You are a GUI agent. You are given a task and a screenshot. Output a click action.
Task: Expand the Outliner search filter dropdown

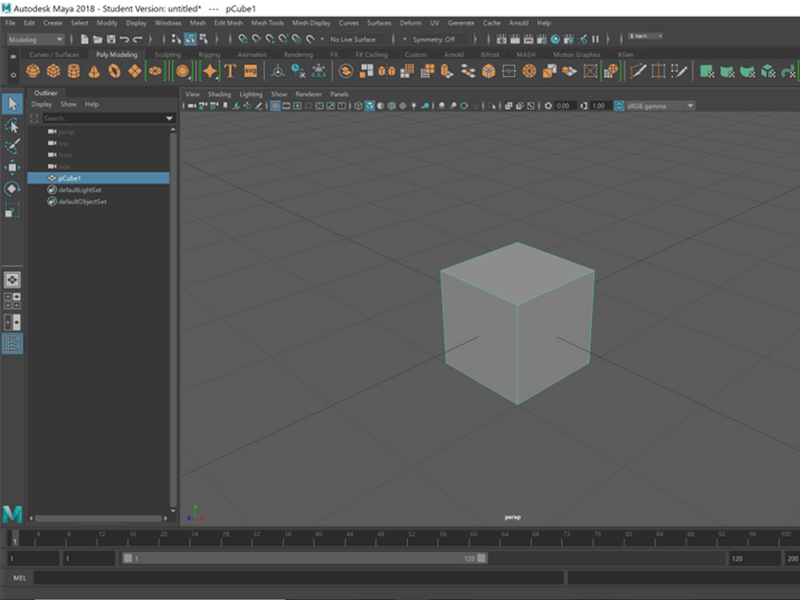169,118
